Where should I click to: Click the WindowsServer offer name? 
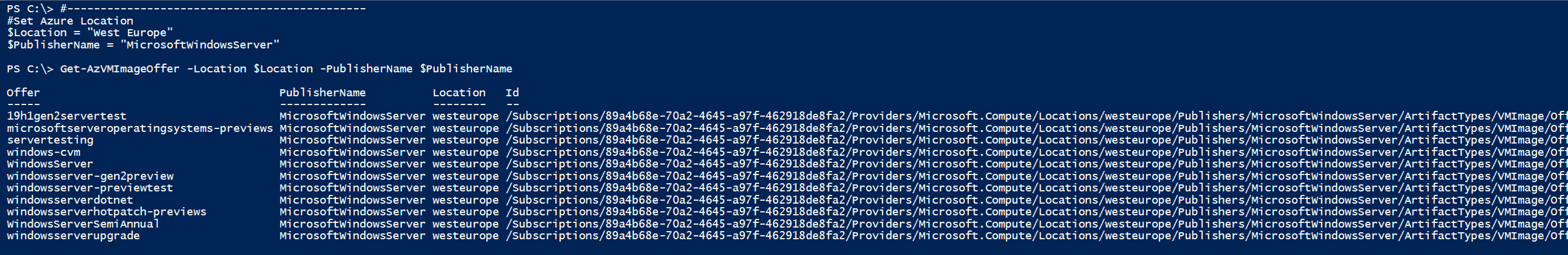click(x=50, y=164)
